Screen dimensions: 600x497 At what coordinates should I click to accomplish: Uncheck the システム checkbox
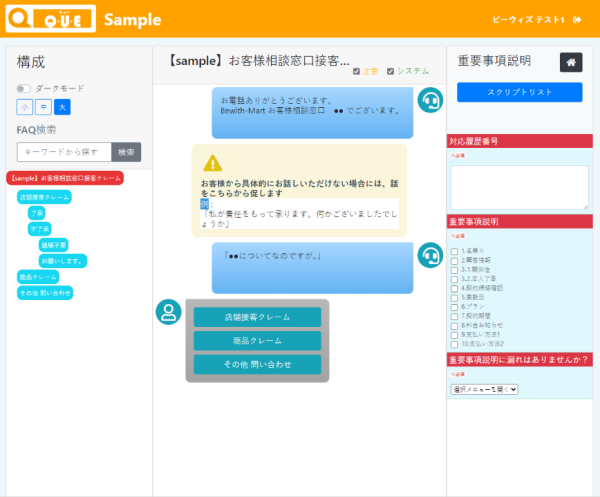point(390,72)
